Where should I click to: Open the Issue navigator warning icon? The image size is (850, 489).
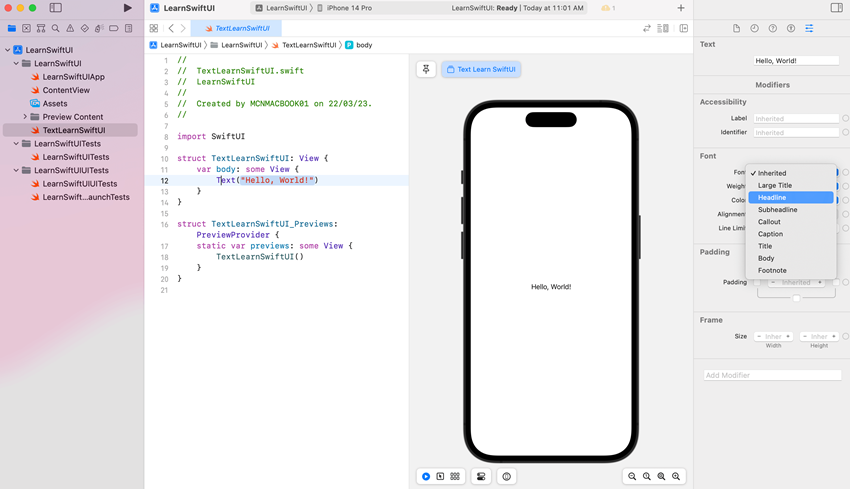pyautogui.click(x=70, y=28)
